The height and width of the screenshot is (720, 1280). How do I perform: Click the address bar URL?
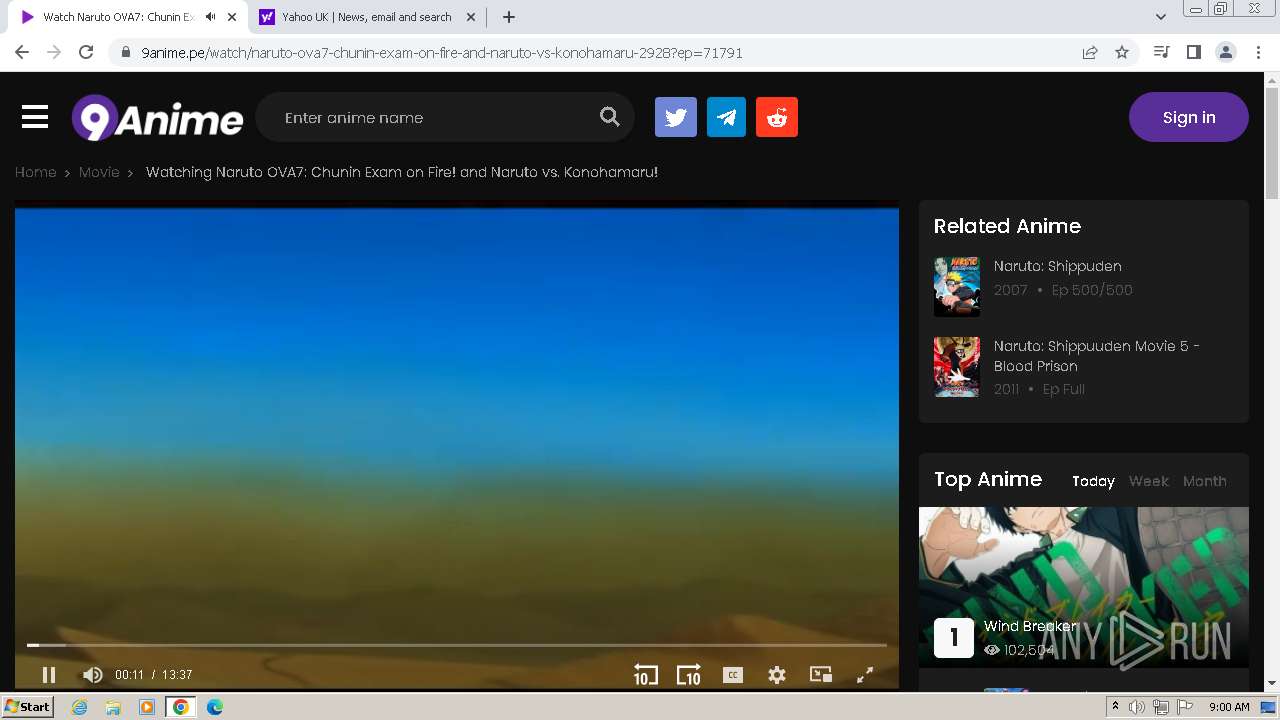442,53
